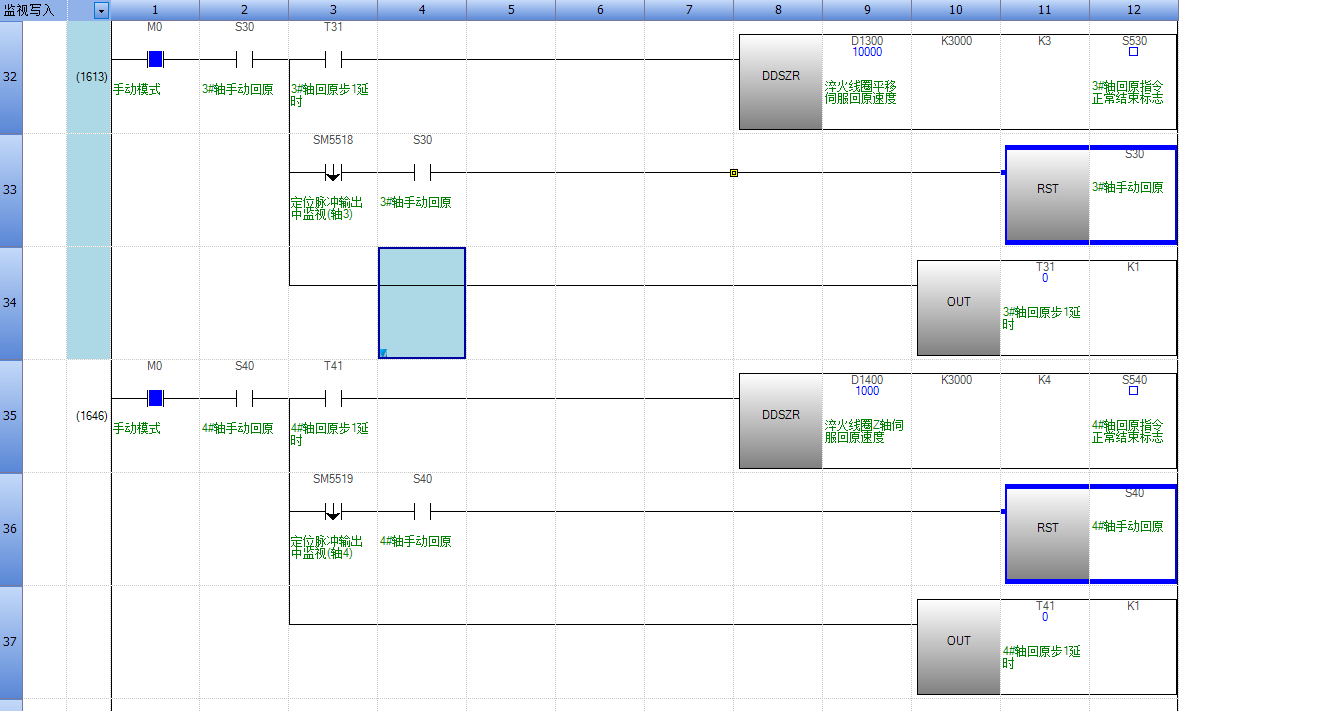Click the T41 contact in row 35
This screenshot has width=1341, height=711.
pos(333,398)
